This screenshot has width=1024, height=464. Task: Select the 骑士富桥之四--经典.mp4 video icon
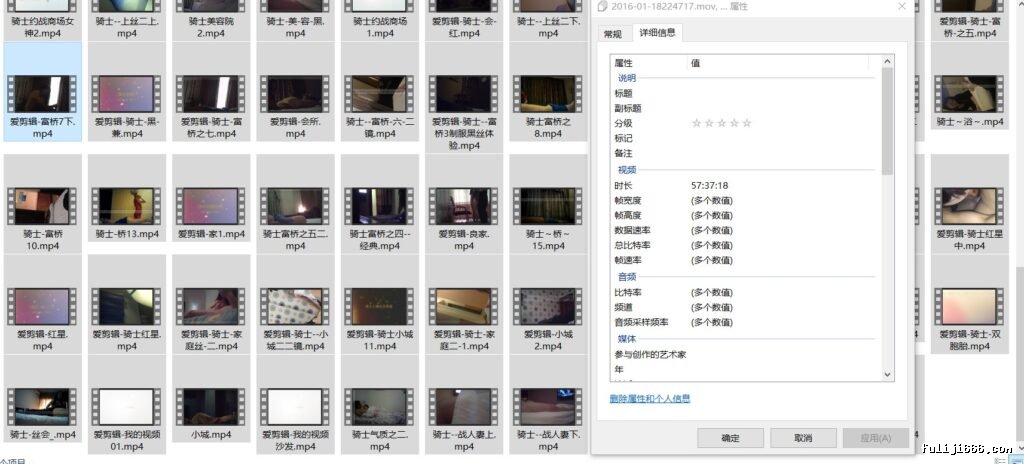379,206
